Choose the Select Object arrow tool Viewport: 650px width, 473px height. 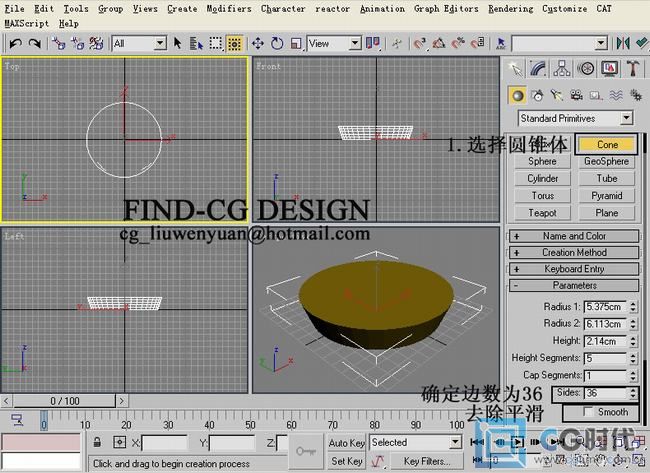178,43
